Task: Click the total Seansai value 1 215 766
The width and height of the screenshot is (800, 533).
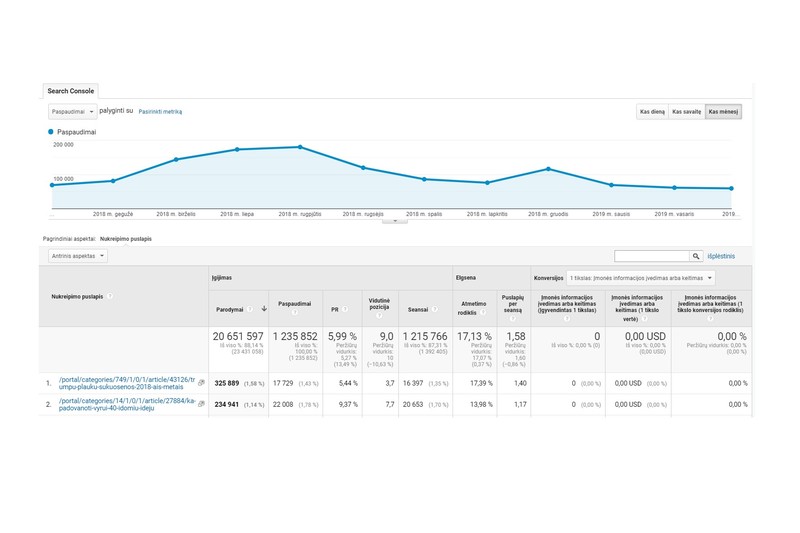Action: [x=425, y=337]
